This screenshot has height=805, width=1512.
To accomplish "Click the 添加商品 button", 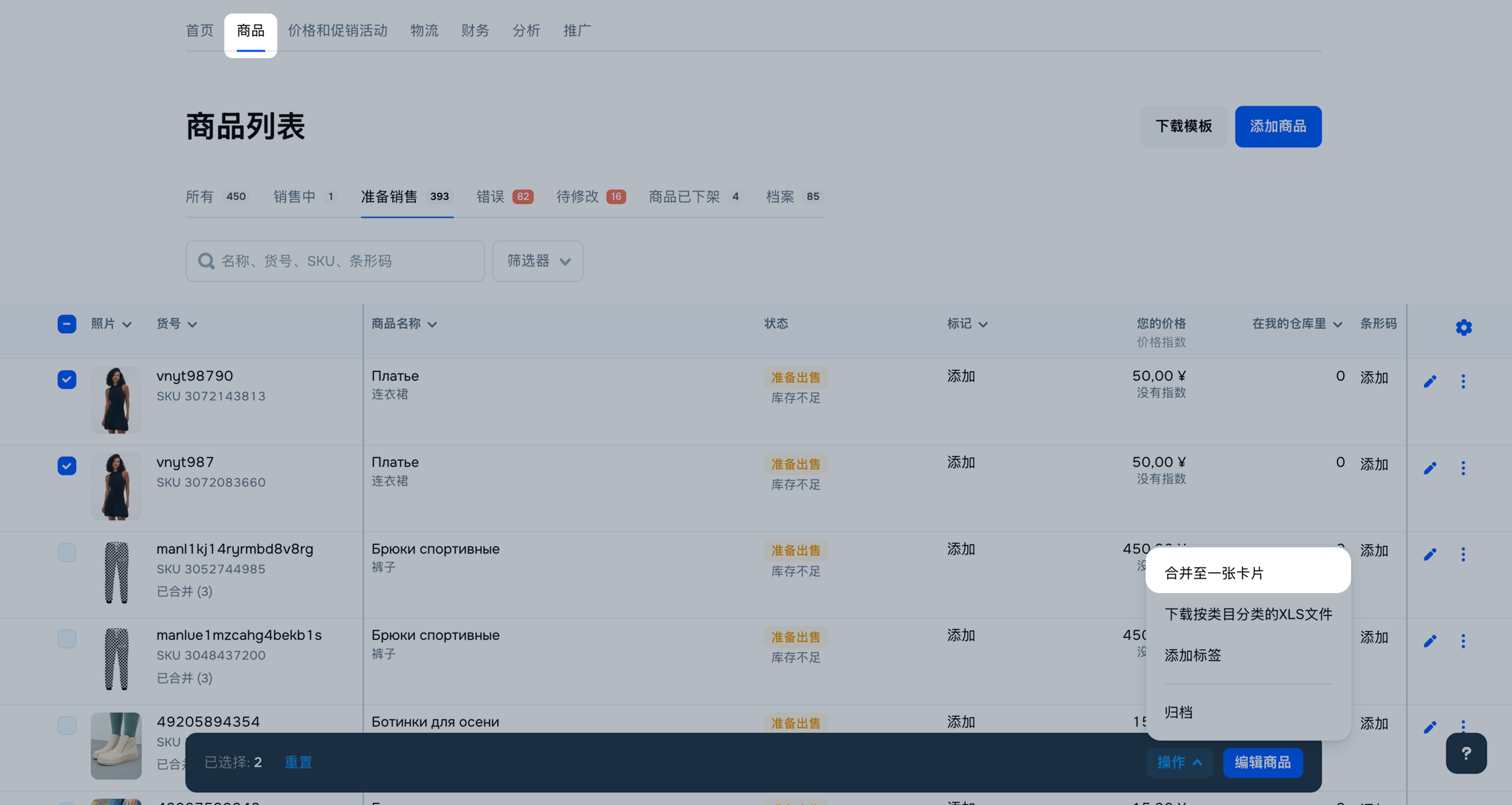I will click(x=1277, y=126).
